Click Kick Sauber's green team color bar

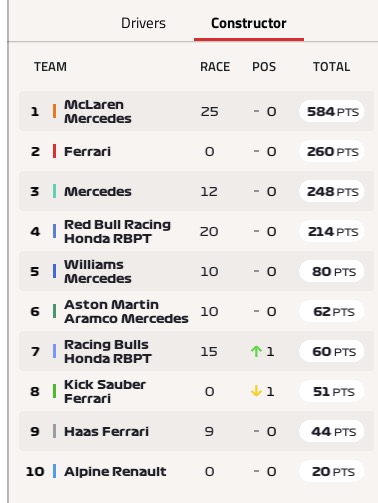point(54,391)
